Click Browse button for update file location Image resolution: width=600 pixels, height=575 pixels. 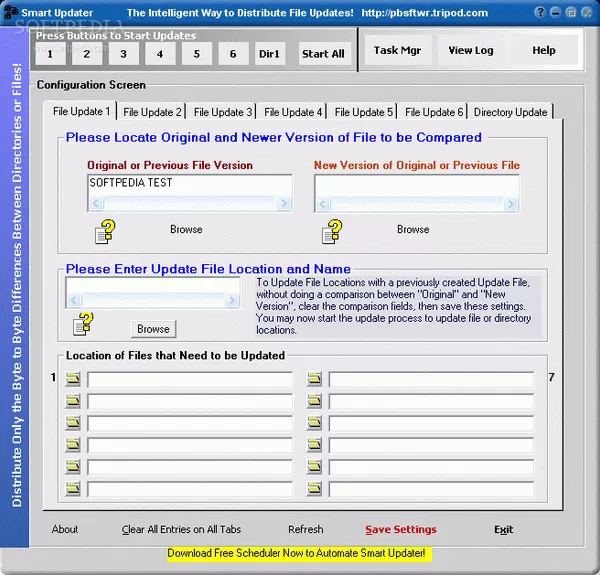(153, 329)
